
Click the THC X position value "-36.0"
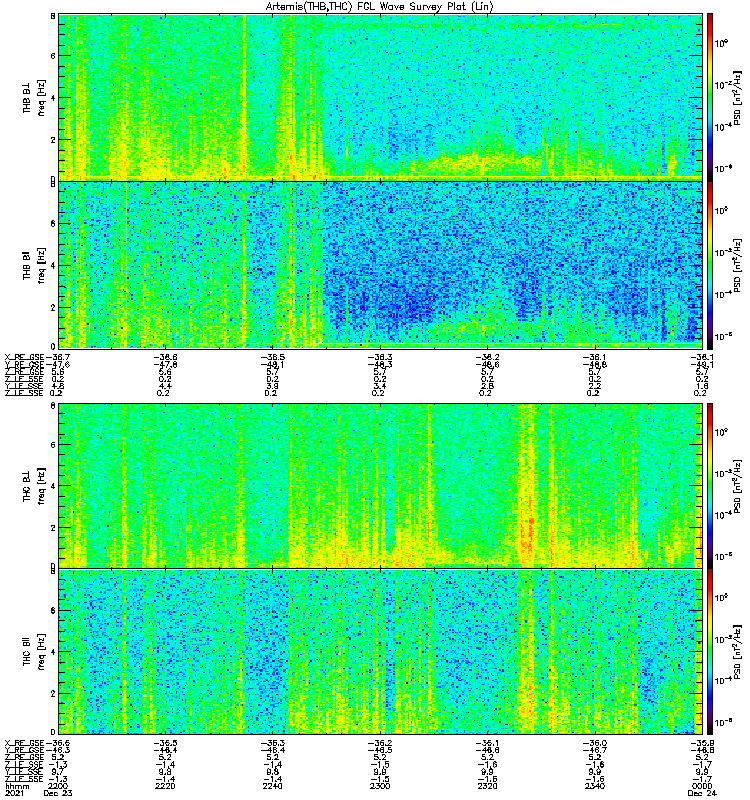coord(595,743)
